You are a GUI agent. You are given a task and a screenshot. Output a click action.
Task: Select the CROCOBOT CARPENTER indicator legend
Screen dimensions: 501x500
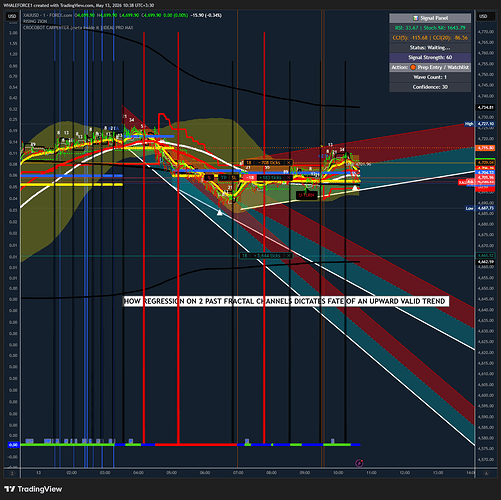78,28
